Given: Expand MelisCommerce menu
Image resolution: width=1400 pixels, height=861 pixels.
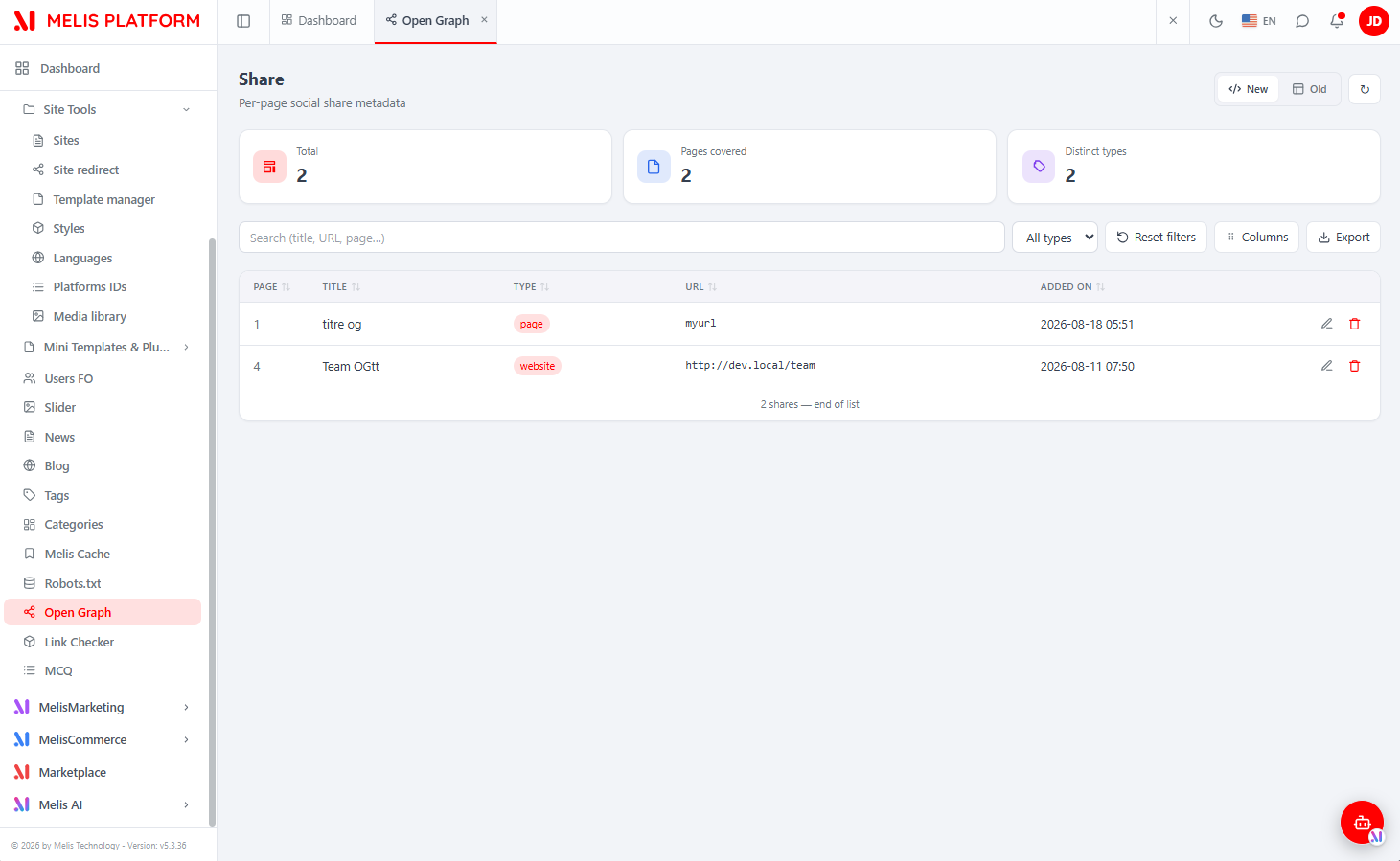Looking at the screenshot, I should tap(102, 739).
